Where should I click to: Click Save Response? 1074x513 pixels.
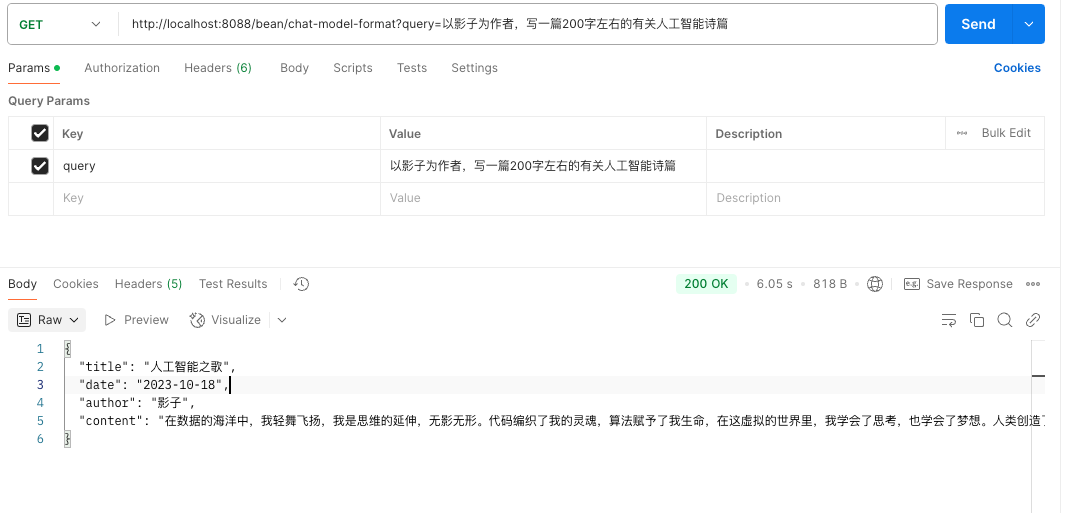(958, 284)
